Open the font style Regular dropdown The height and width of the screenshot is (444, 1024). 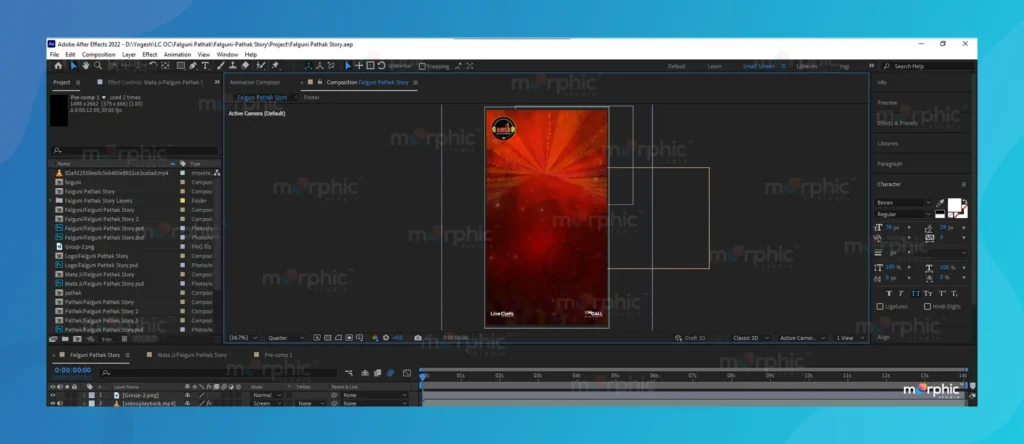[904, 214]
